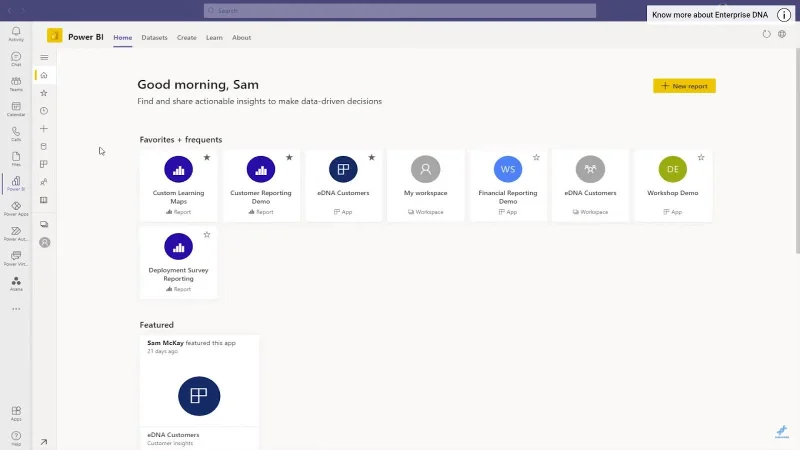This screenshot has height=450, width=800.
Task: Favorite the Workshop Demo app star
Action: coord(701,158)
